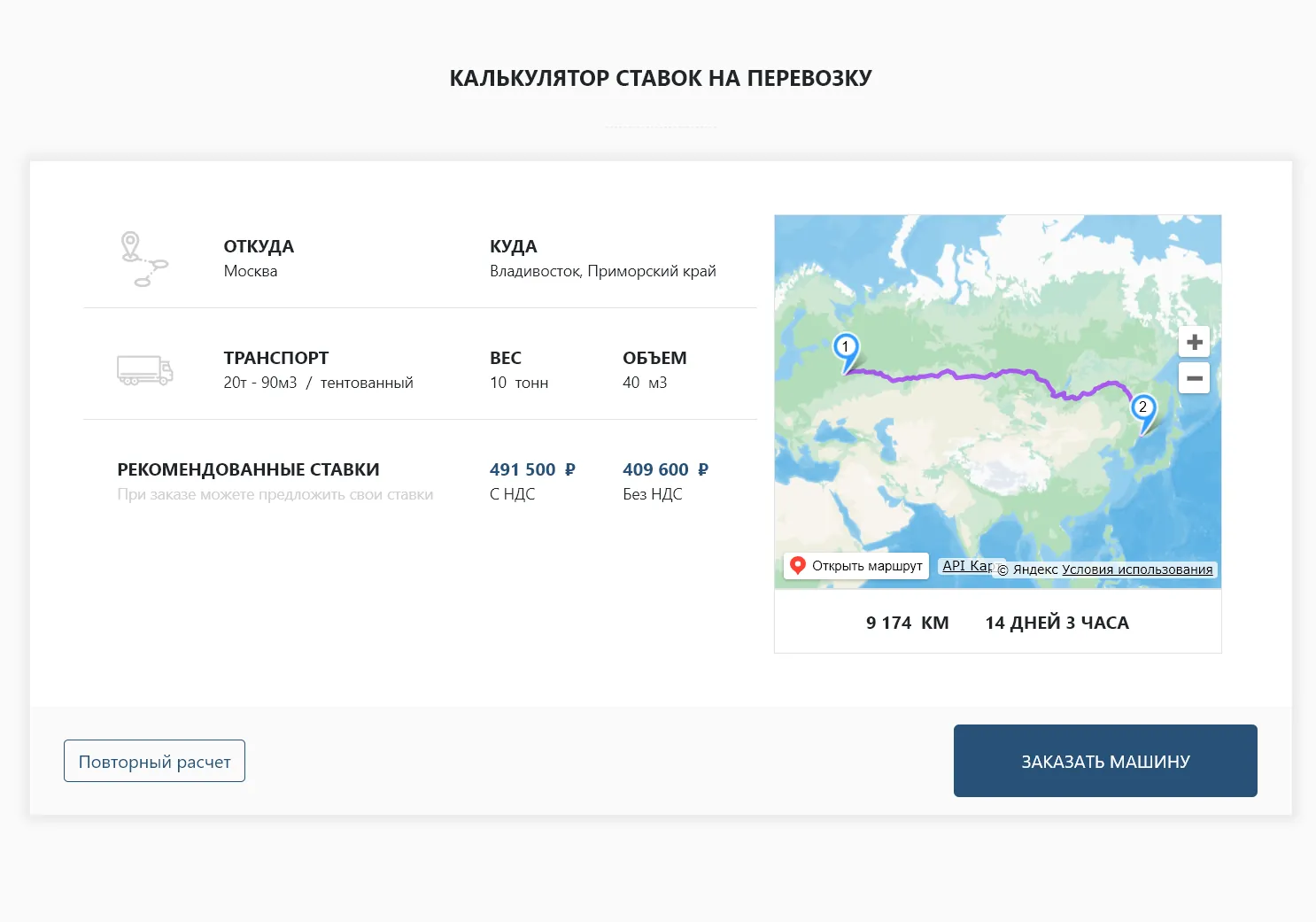Click the 10 тонн weight value

(x=519, y=383)
